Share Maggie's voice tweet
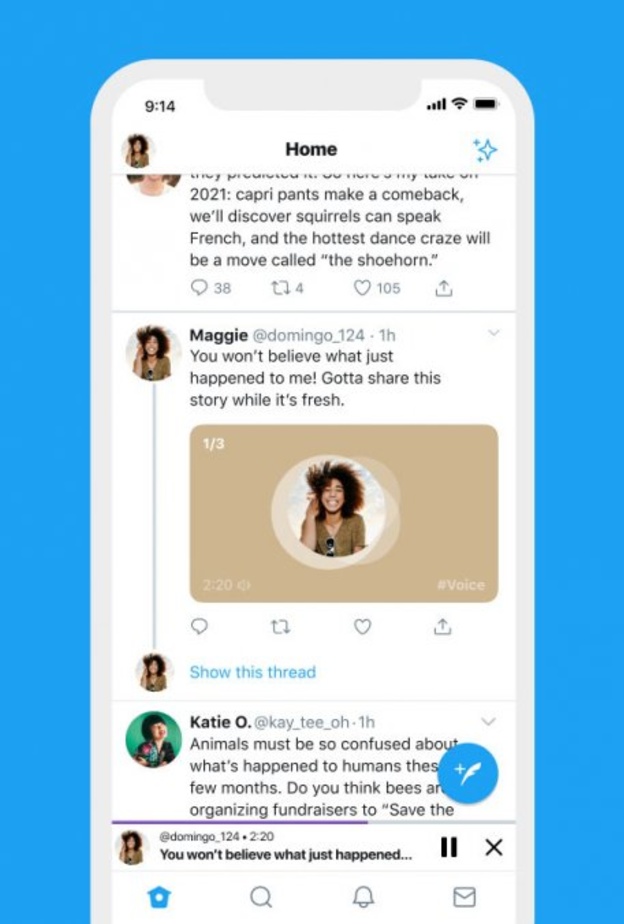 coord(443,627)
